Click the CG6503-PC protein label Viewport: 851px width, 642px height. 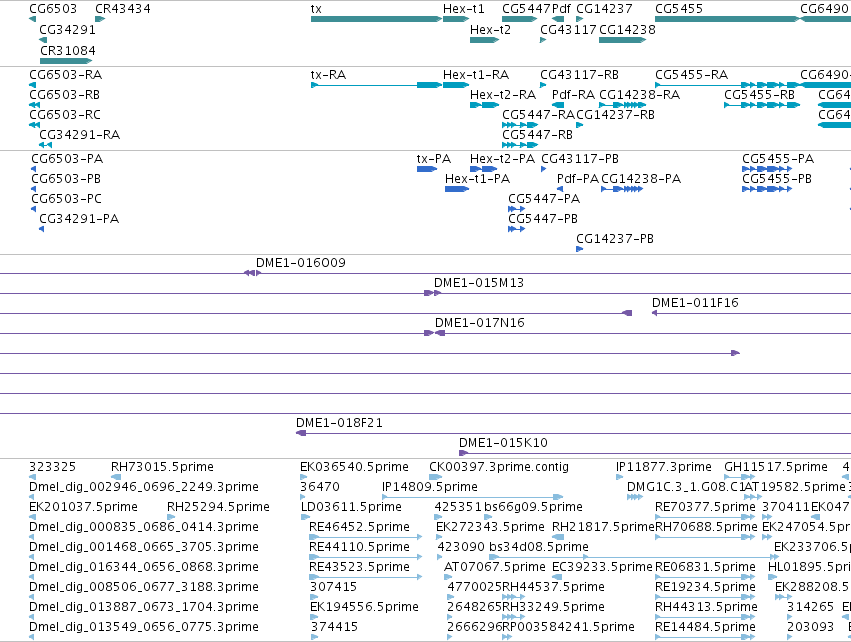[66, 199]
